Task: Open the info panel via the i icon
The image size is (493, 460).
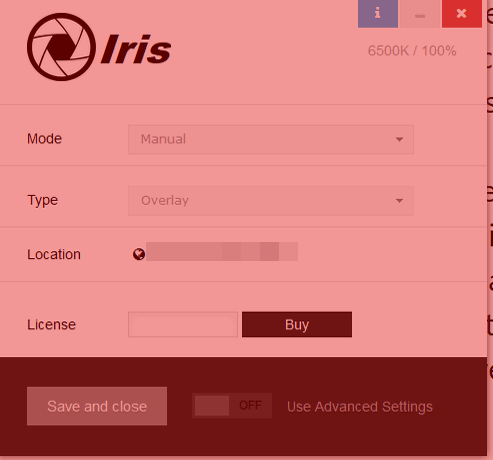Action: click(x=378, y=14)
